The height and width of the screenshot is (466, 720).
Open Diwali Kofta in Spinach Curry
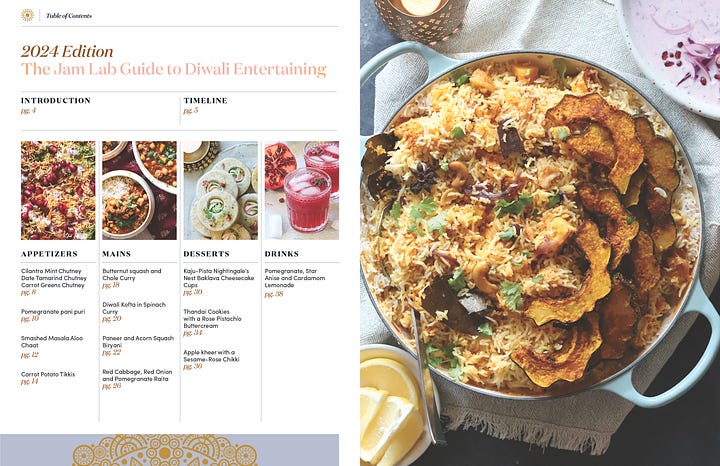tap(134, 312)
